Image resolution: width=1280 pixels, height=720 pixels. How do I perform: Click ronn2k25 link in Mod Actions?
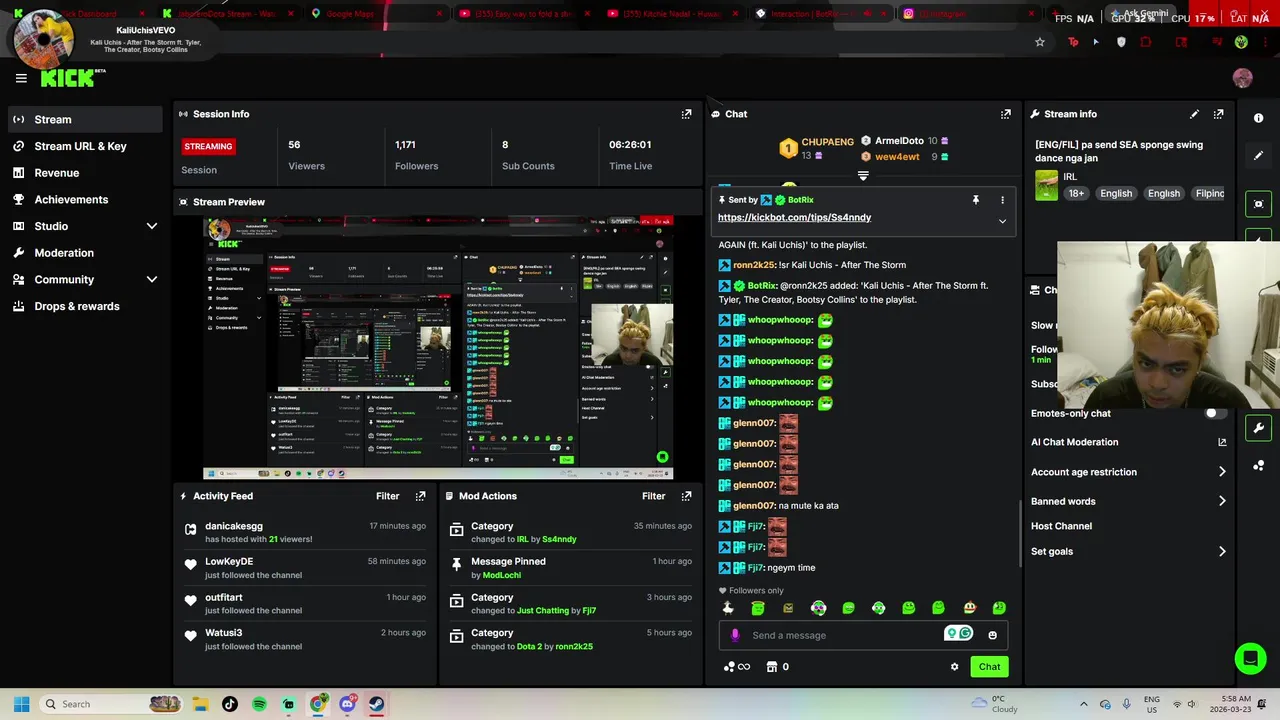click(574, 647)
